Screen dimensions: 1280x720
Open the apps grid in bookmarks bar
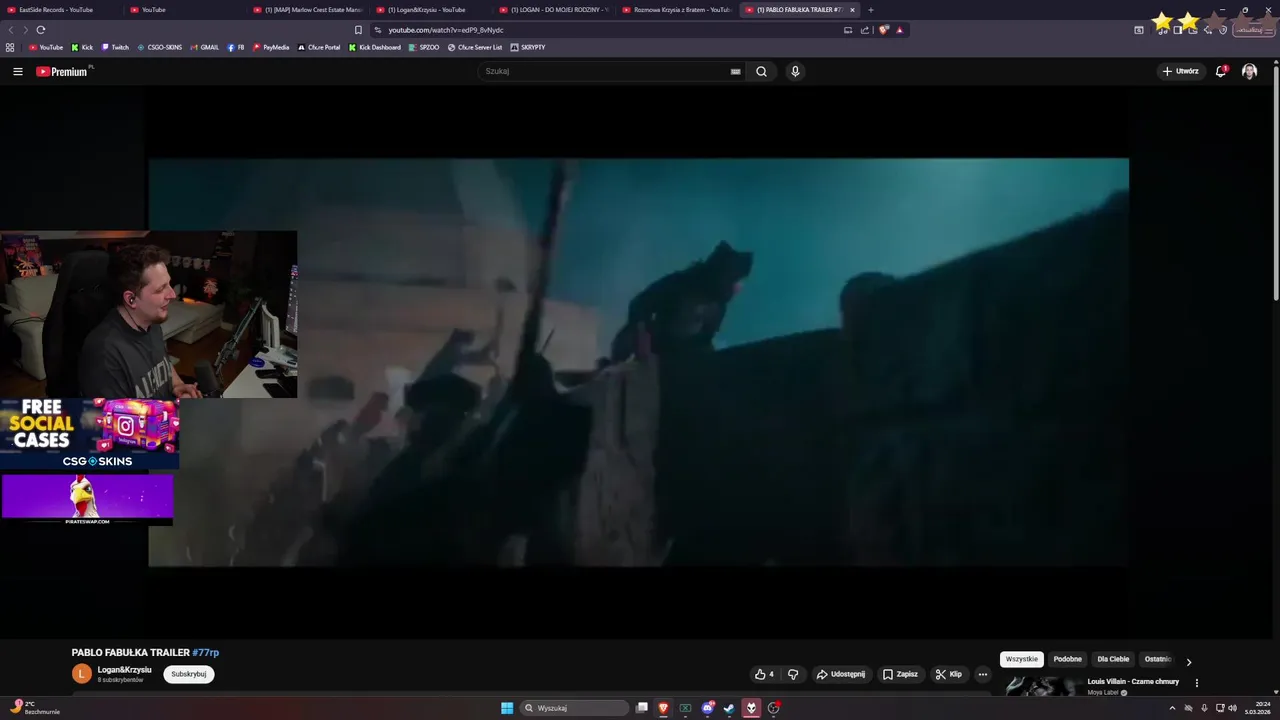[x=10, y=47]
